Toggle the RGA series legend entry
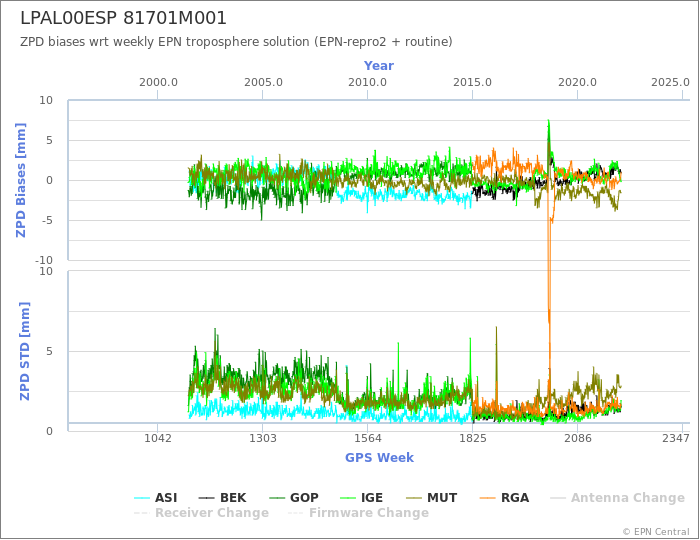This screenshot has height=540, width=700. 504,498
